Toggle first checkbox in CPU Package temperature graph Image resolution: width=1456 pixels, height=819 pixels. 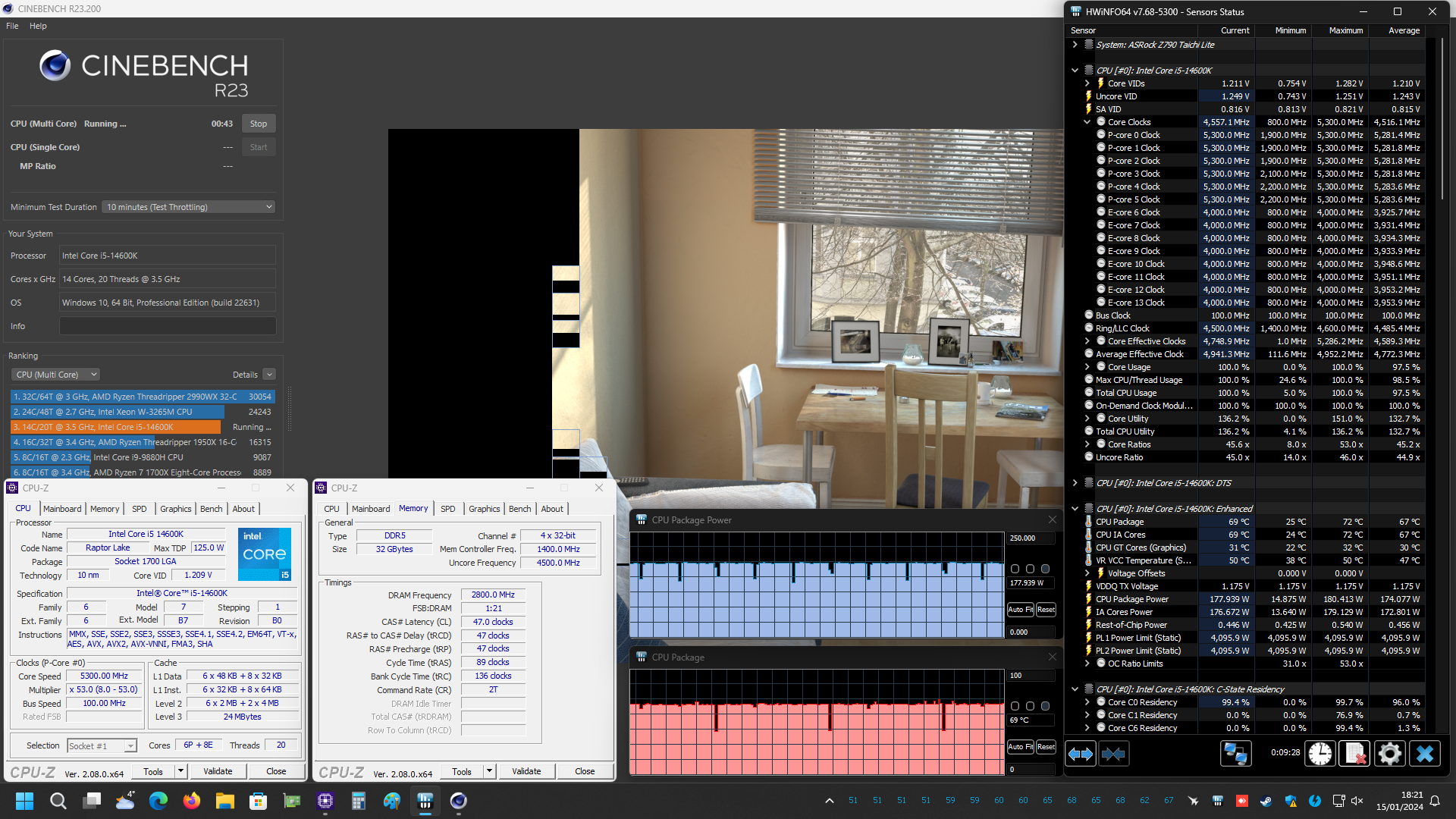click(1015, 706)
